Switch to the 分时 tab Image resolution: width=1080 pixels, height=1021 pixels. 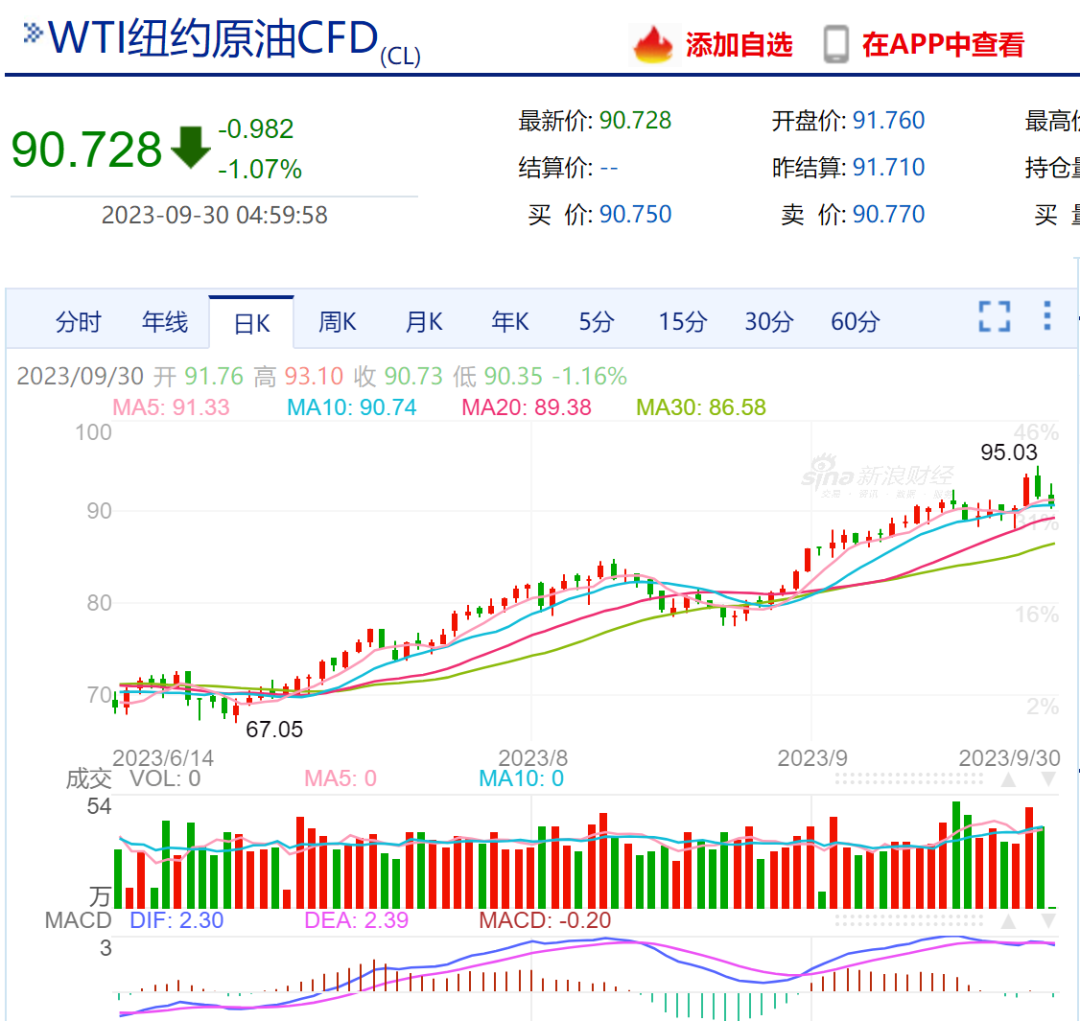(x=79, y=322)
